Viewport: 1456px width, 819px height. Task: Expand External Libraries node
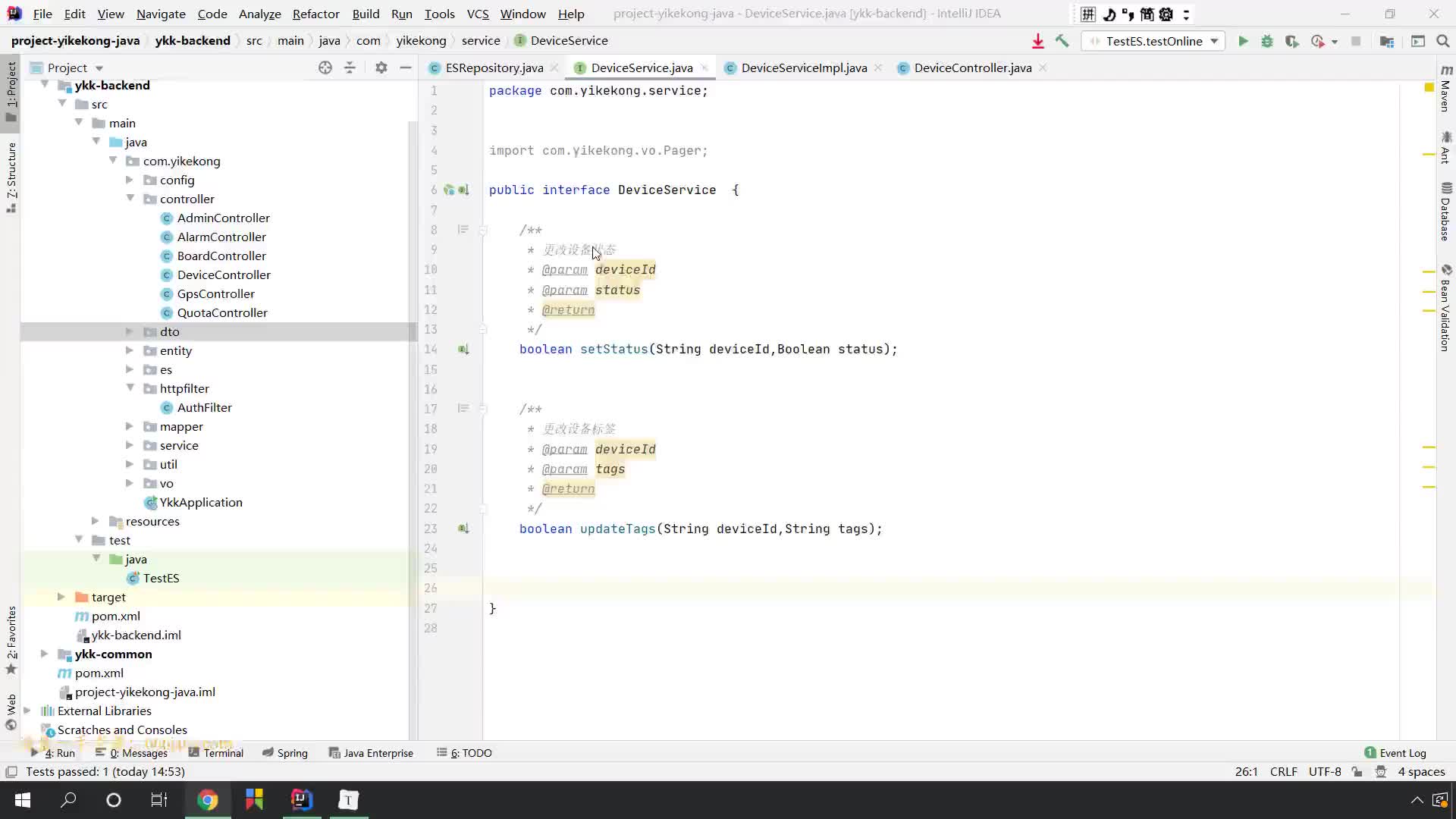coord(27,711)
